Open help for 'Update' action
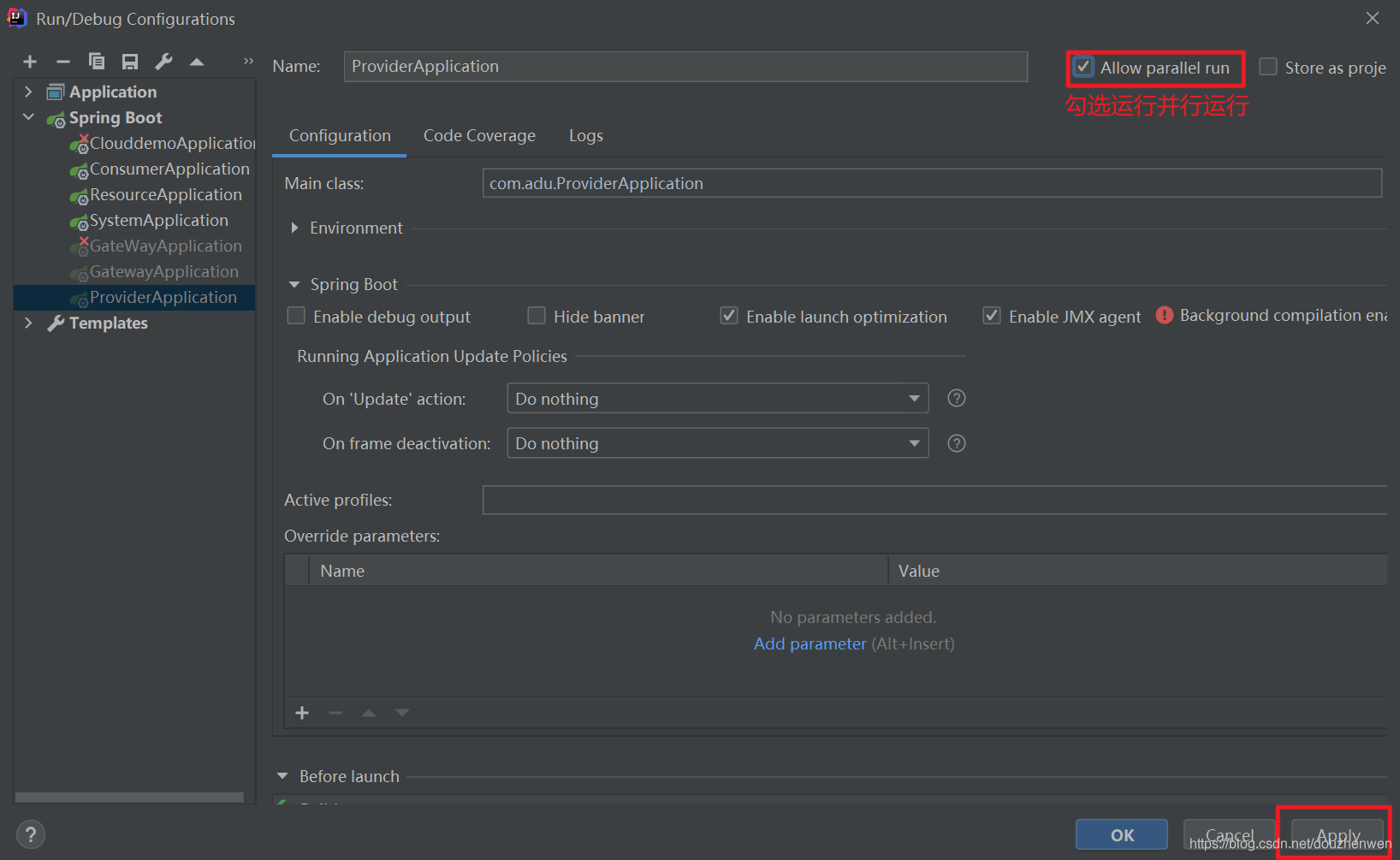This screenshot has width=1400, height=860. [x=957, y=398]
